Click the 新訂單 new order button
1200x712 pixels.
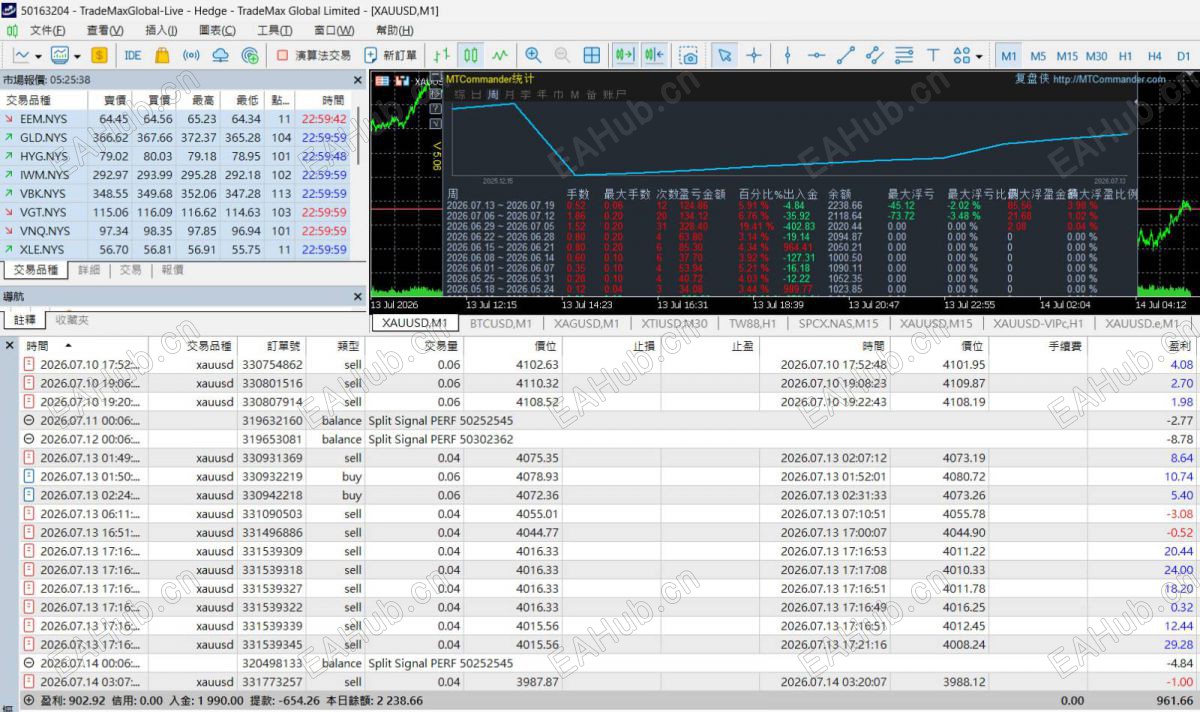[x=390, y=56]
